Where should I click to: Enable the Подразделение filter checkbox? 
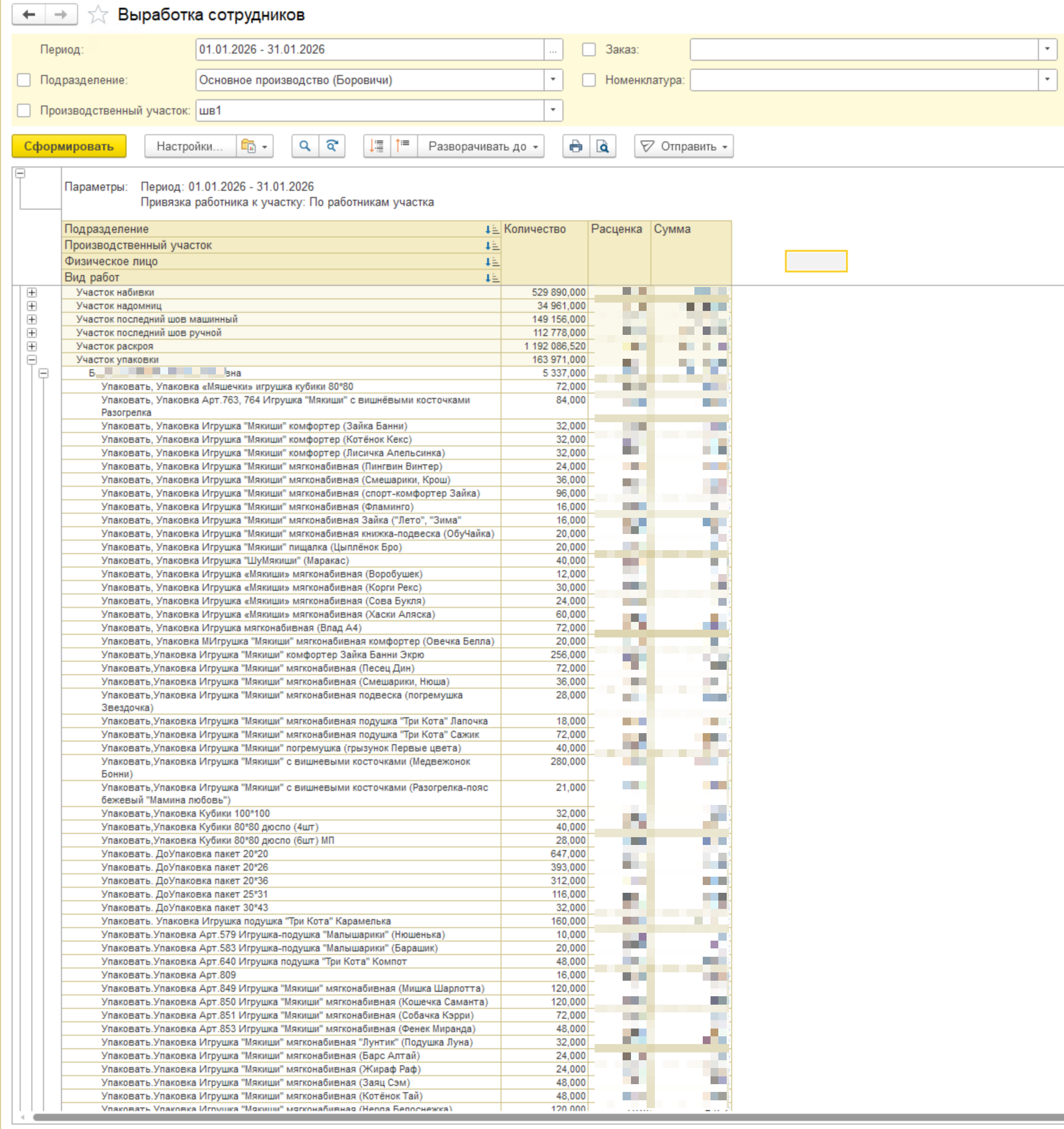click(24, 80)
